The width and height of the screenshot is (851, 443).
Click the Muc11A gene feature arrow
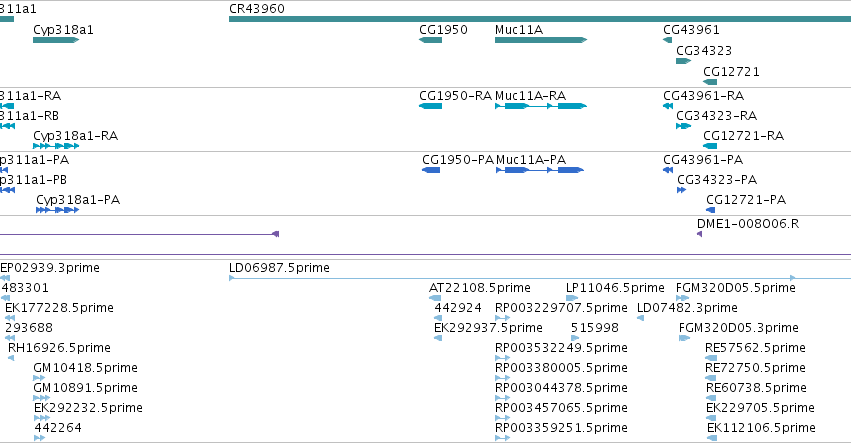[541, 40]
